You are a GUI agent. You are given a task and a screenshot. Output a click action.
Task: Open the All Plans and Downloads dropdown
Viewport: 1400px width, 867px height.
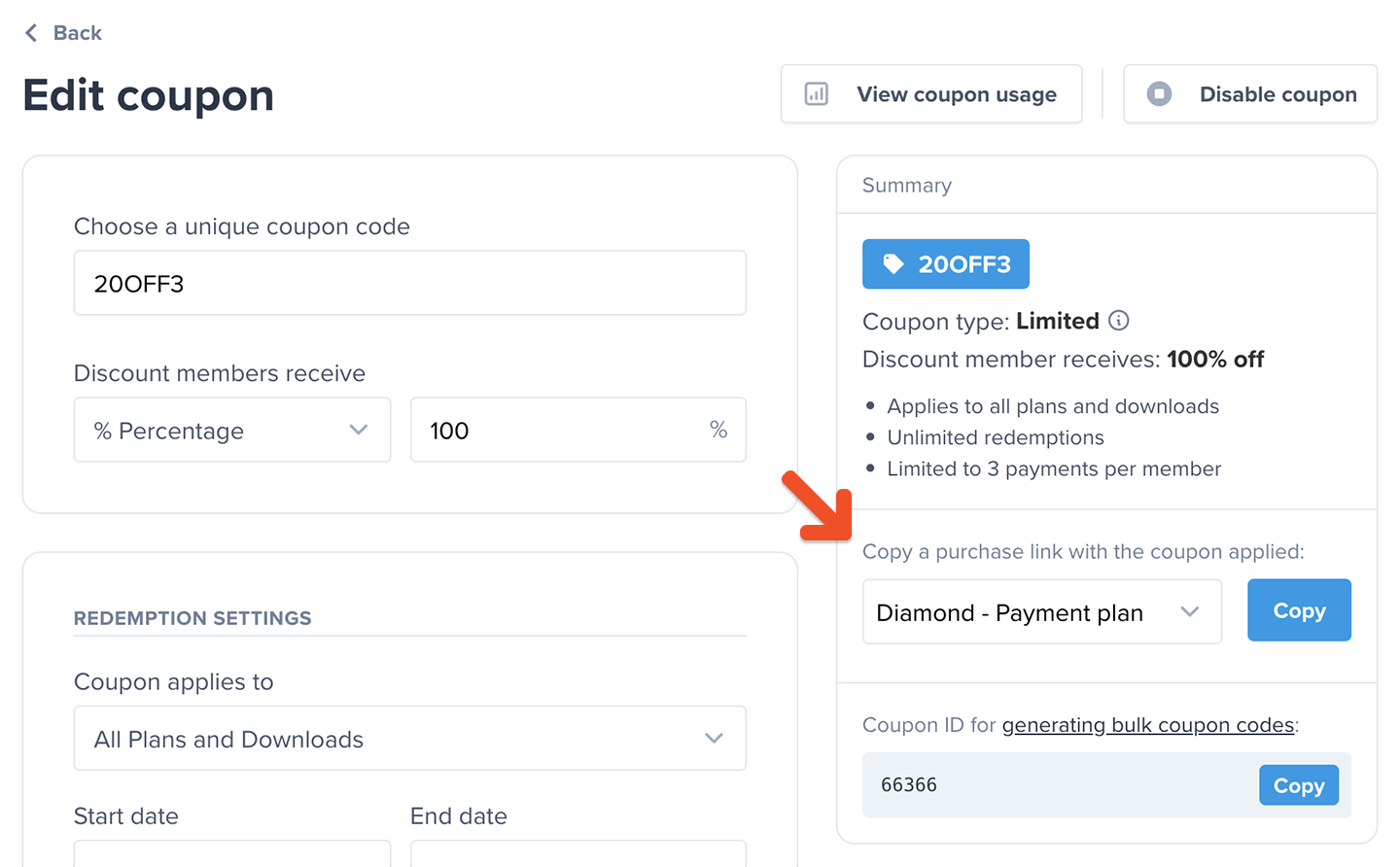[410, 739]
